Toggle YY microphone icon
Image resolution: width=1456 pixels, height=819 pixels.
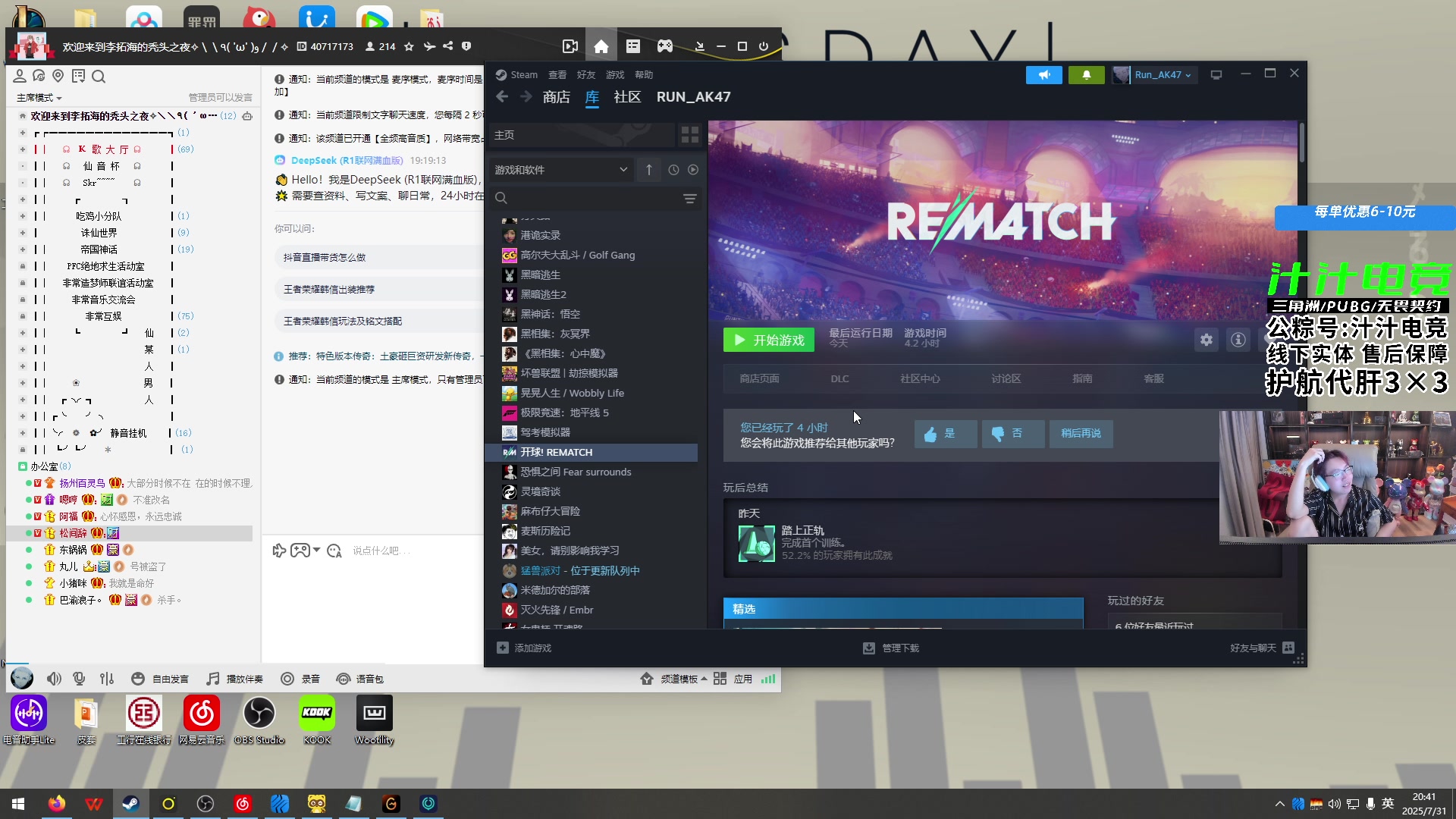(79, 679)
